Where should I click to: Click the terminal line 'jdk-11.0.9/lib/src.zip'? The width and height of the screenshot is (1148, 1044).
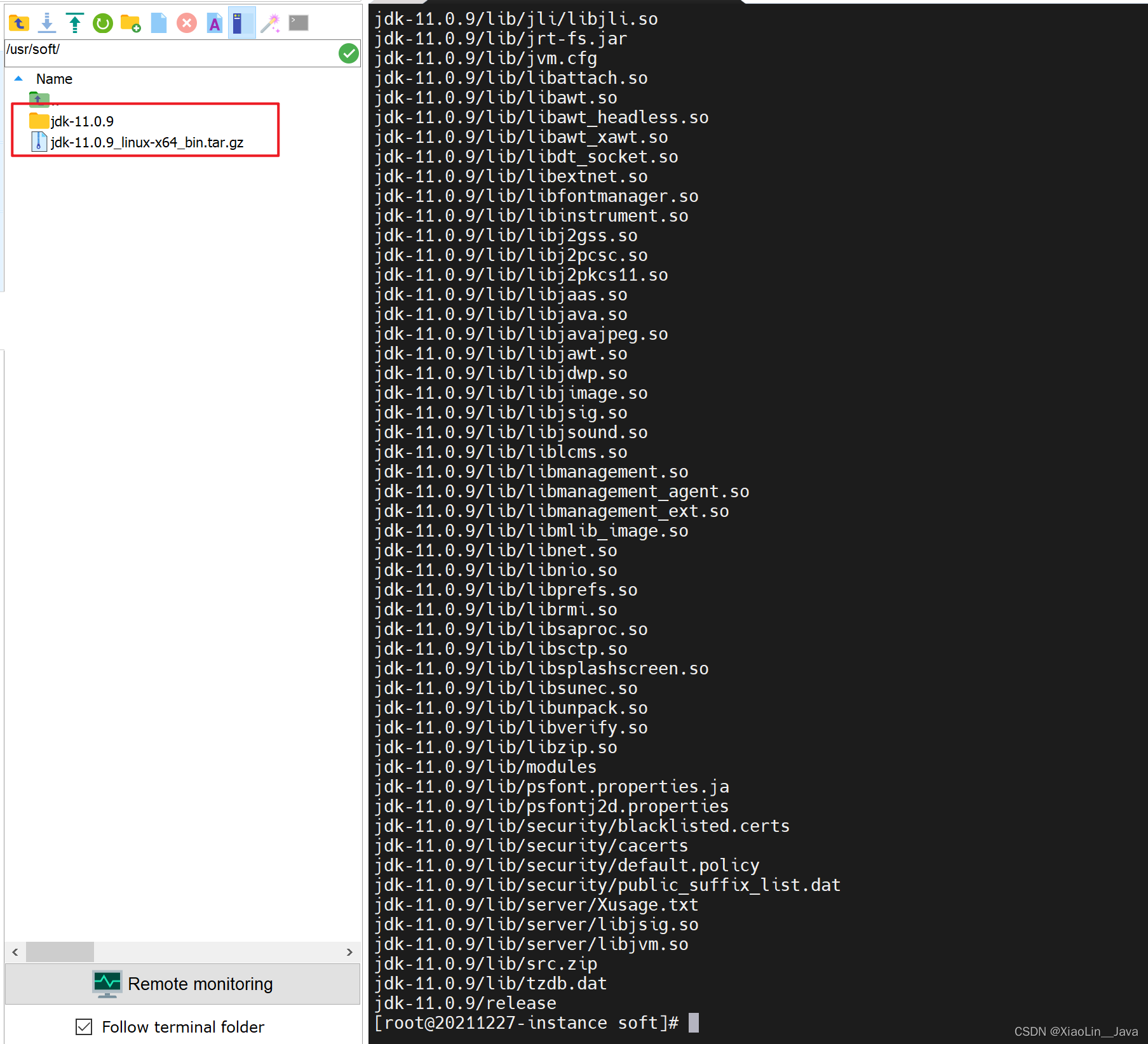coord(485,963)
